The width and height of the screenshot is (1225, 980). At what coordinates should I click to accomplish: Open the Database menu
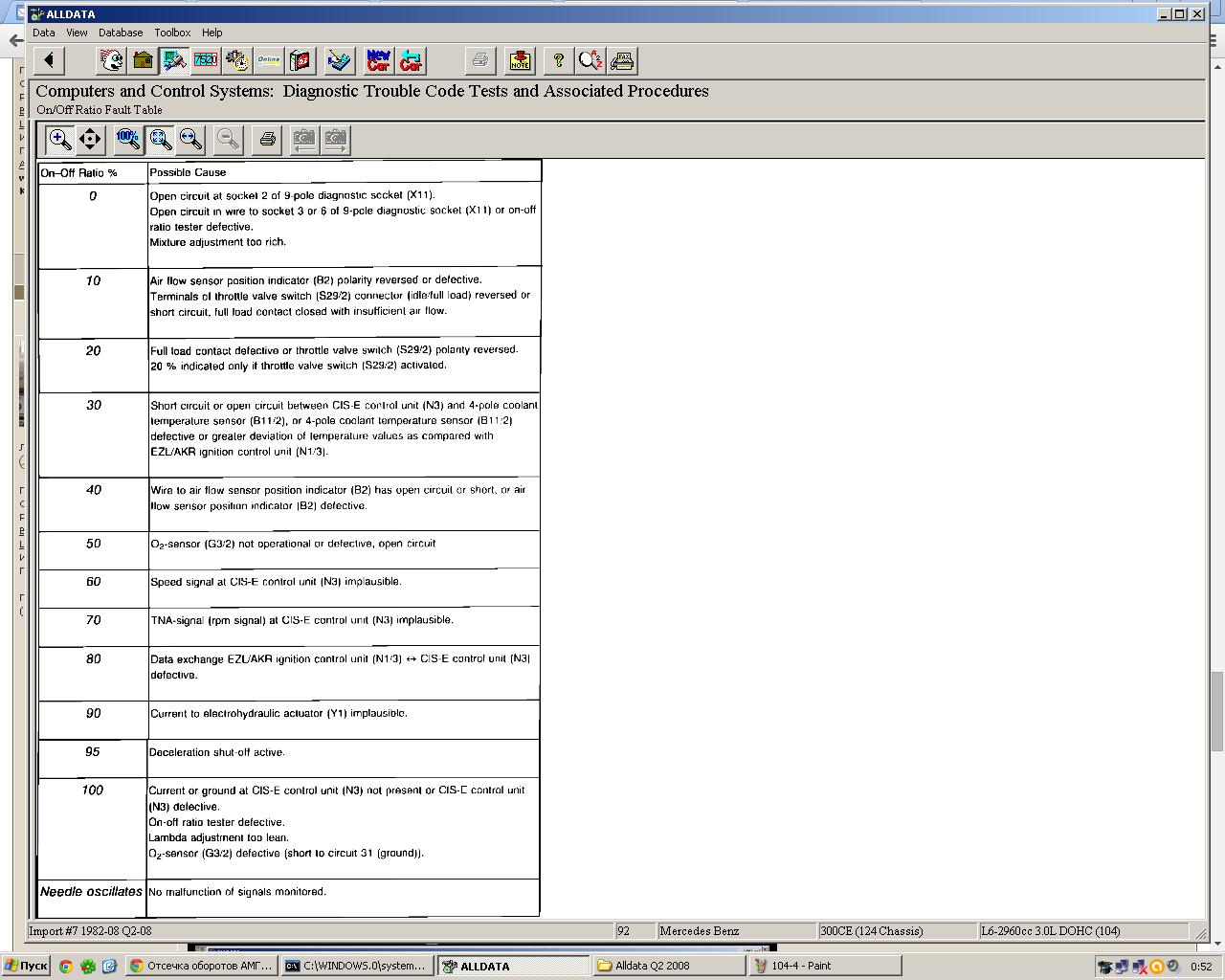coord(121,33)
